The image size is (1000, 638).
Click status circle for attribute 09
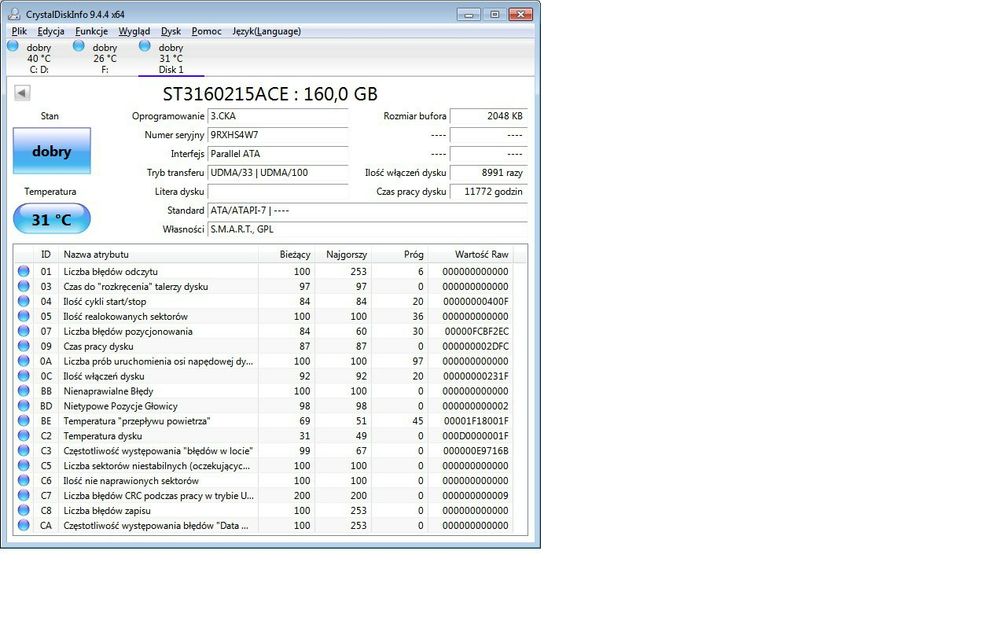pos(24,346)
